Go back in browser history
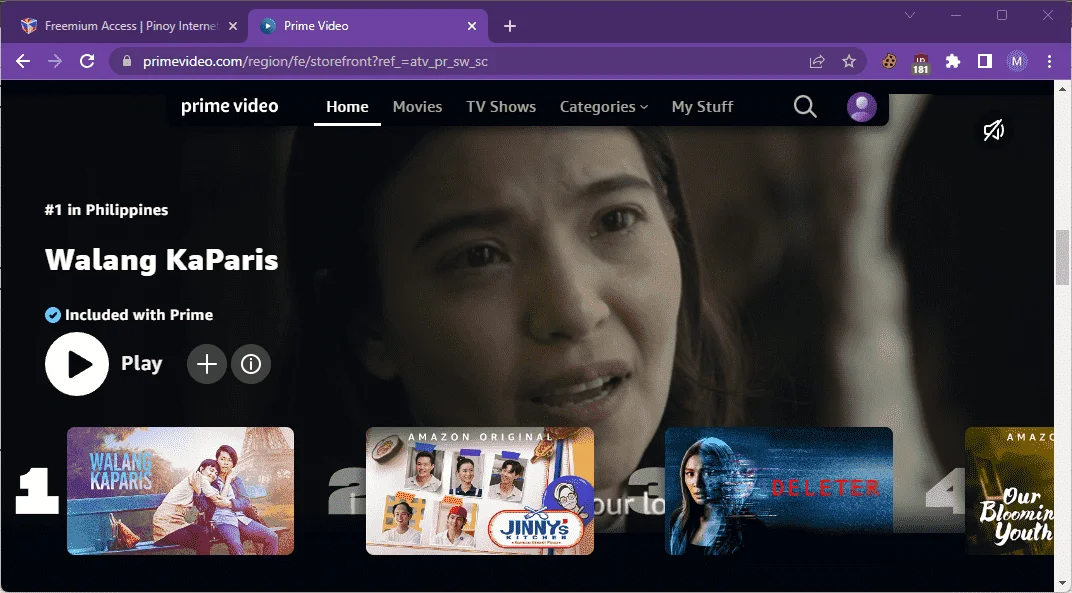This screenshot has width=1072, height=593. (x=23, y=62)
